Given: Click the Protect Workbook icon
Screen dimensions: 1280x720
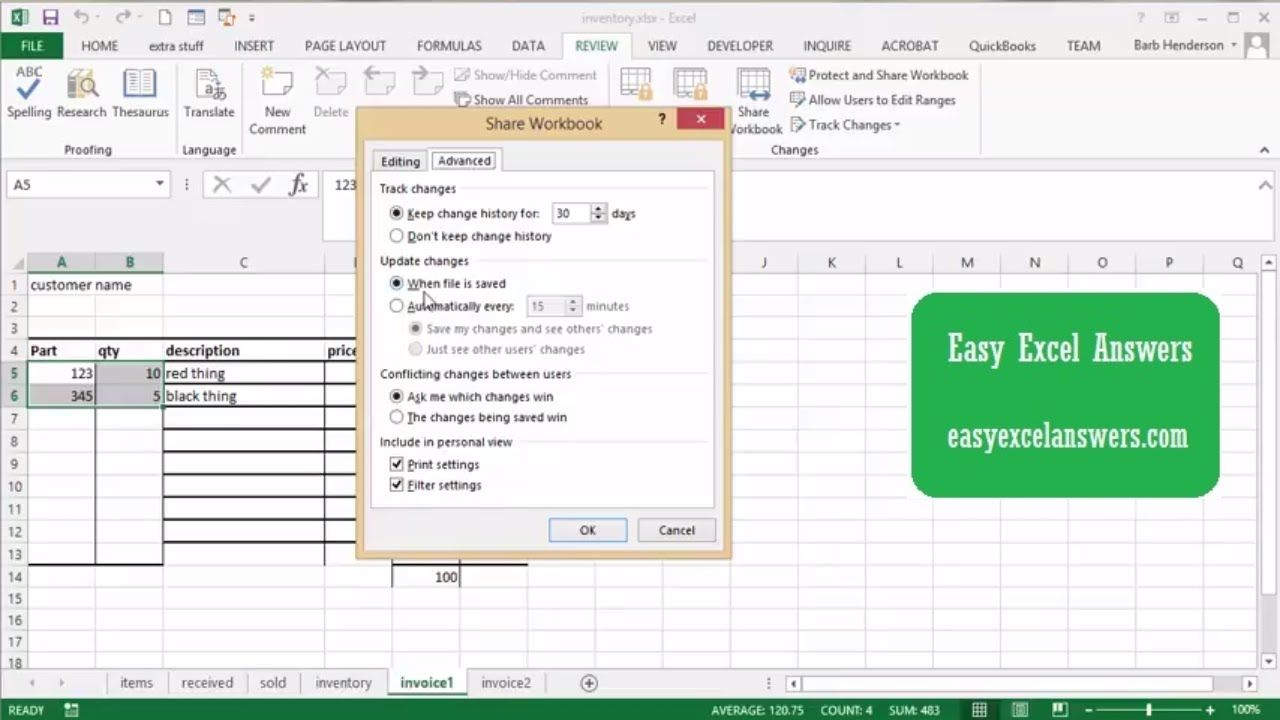Looking at the screenshot, I should (690, 84).
